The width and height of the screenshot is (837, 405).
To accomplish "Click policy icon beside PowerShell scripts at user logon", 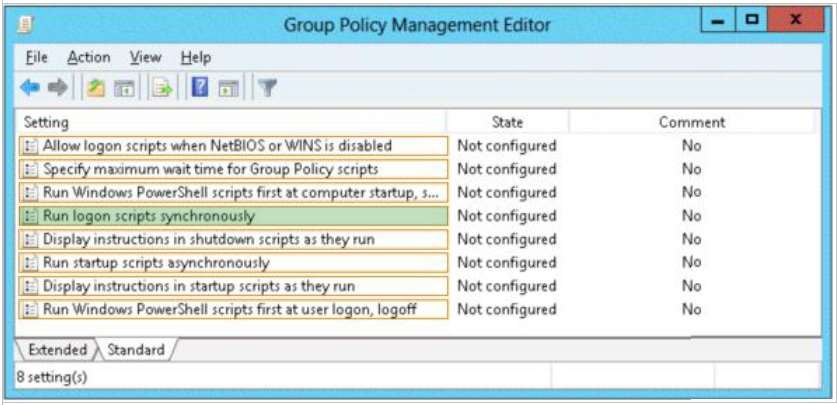I will pos(30,309).
